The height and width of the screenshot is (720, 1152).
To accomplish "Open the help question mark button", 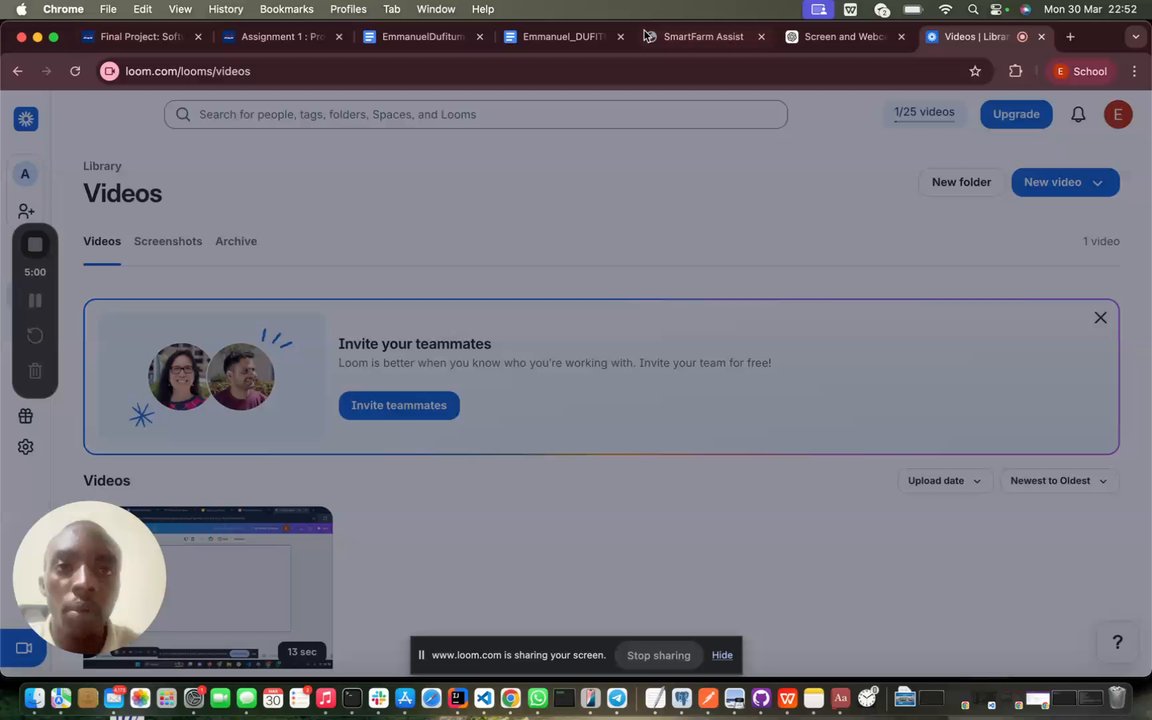I will (x=1117, y=642).
